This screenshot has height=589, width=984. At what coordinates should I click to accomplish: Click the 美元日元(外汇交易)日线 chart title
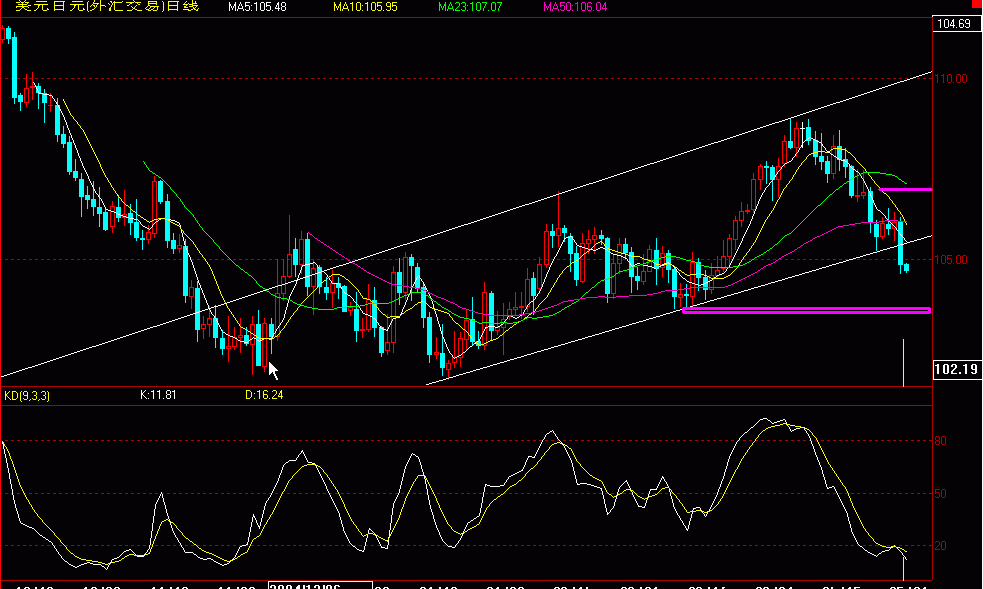(107, 6)
